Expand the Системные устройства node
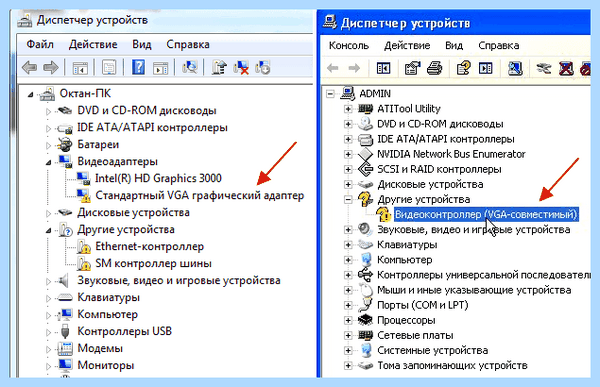The height and width of the screenshot is (387, 600). coord(348,350)
